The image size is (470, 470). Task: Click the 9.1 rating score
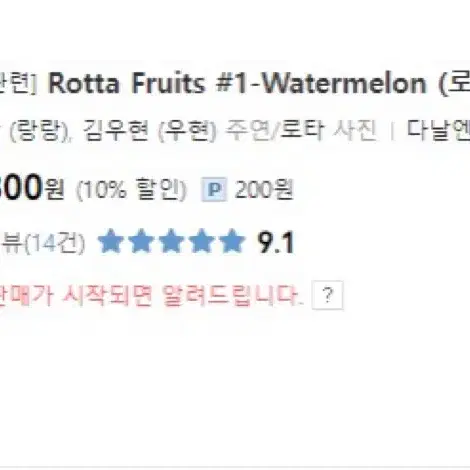[276, 243]
